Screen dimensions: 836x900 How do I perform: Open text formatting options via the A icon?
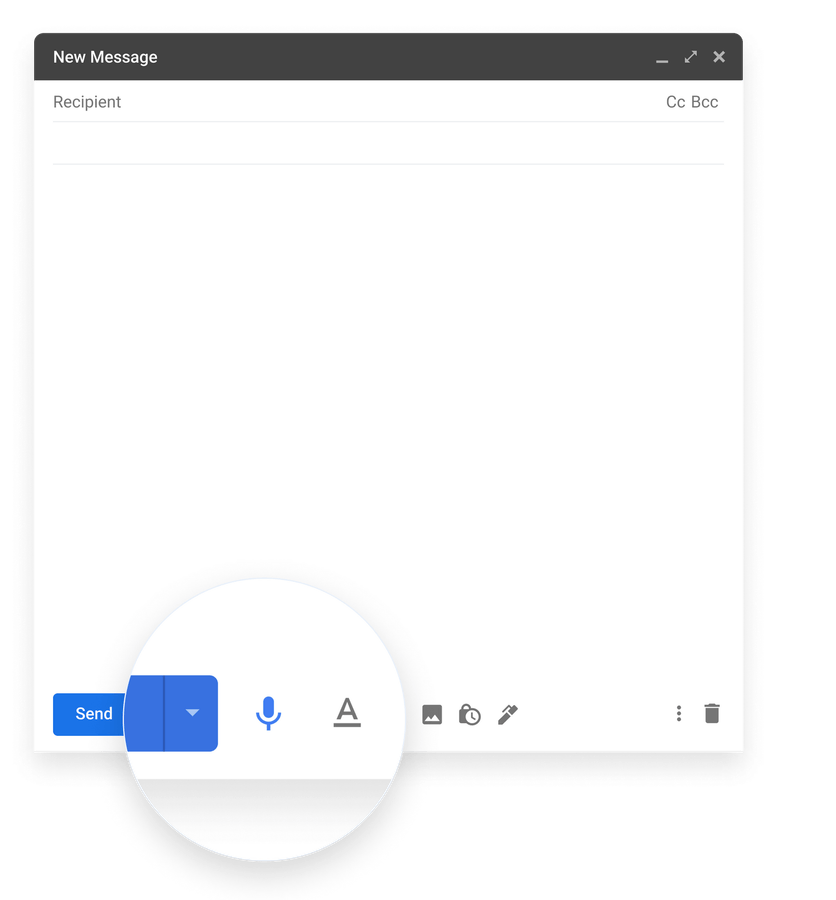click(x=347, y=714)
